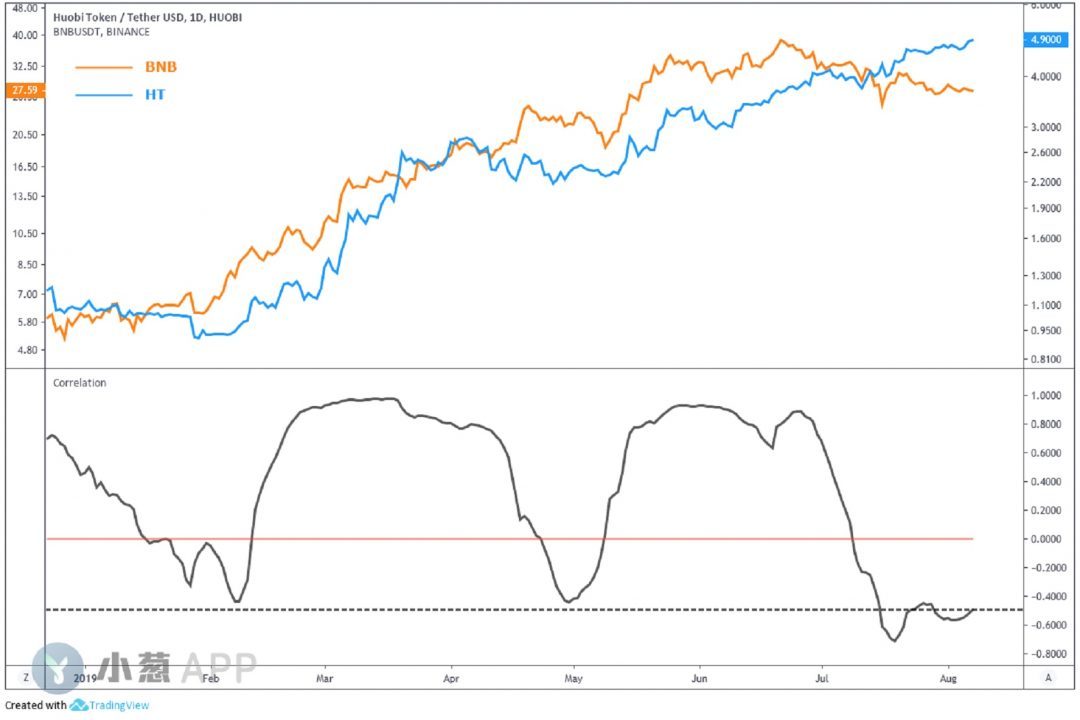Open the Created with TradingView link
1080x720 pixels.
[x=77, y=706]
